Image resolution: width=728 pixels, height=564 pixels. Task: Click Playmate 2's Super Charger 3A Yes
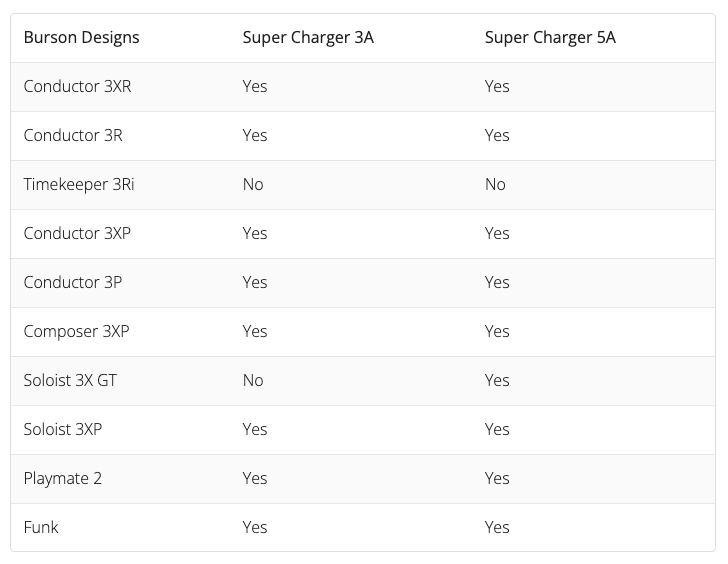click(255, 479)
